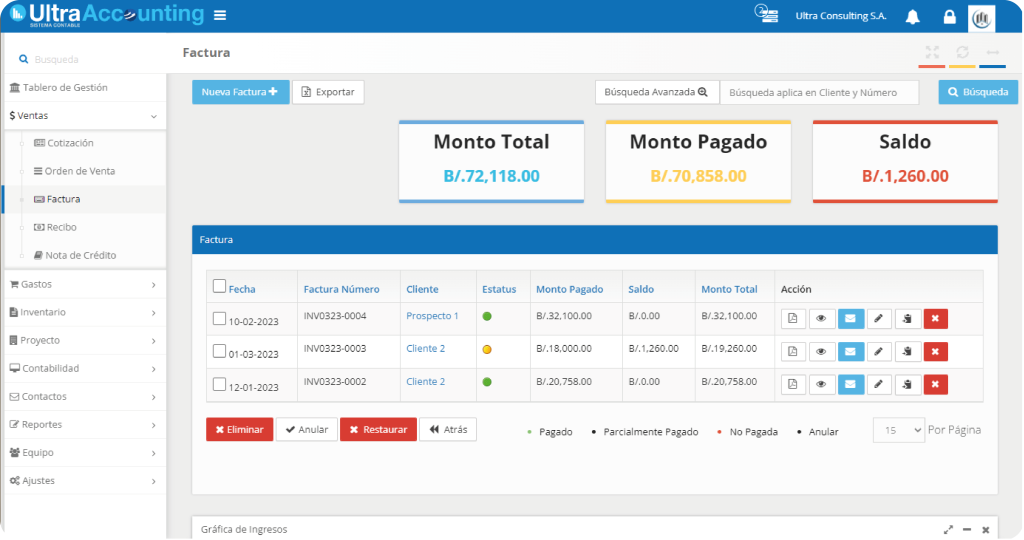1024x540 pixels.
Task: Click the lock icon in header
Action: coord(949,17)
